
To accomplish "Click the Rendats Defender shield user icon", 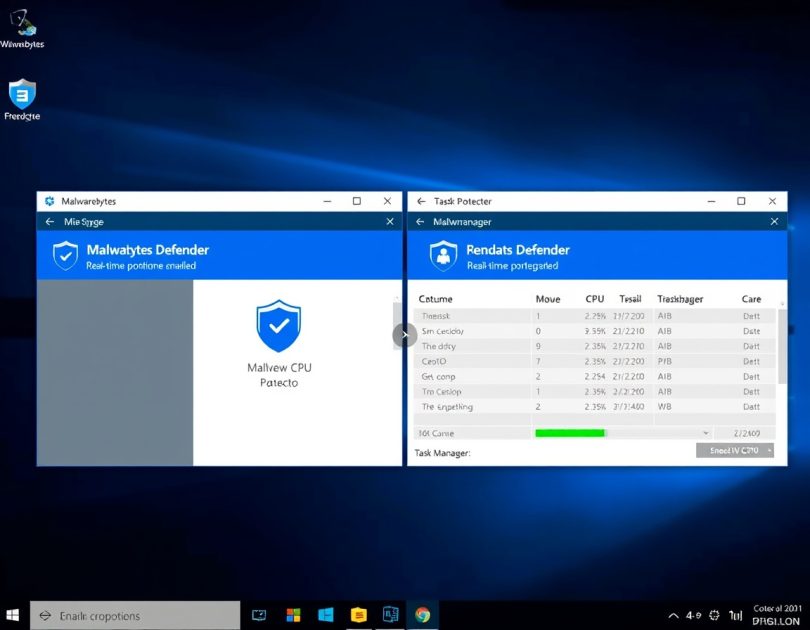I will [x=444, y=256].
